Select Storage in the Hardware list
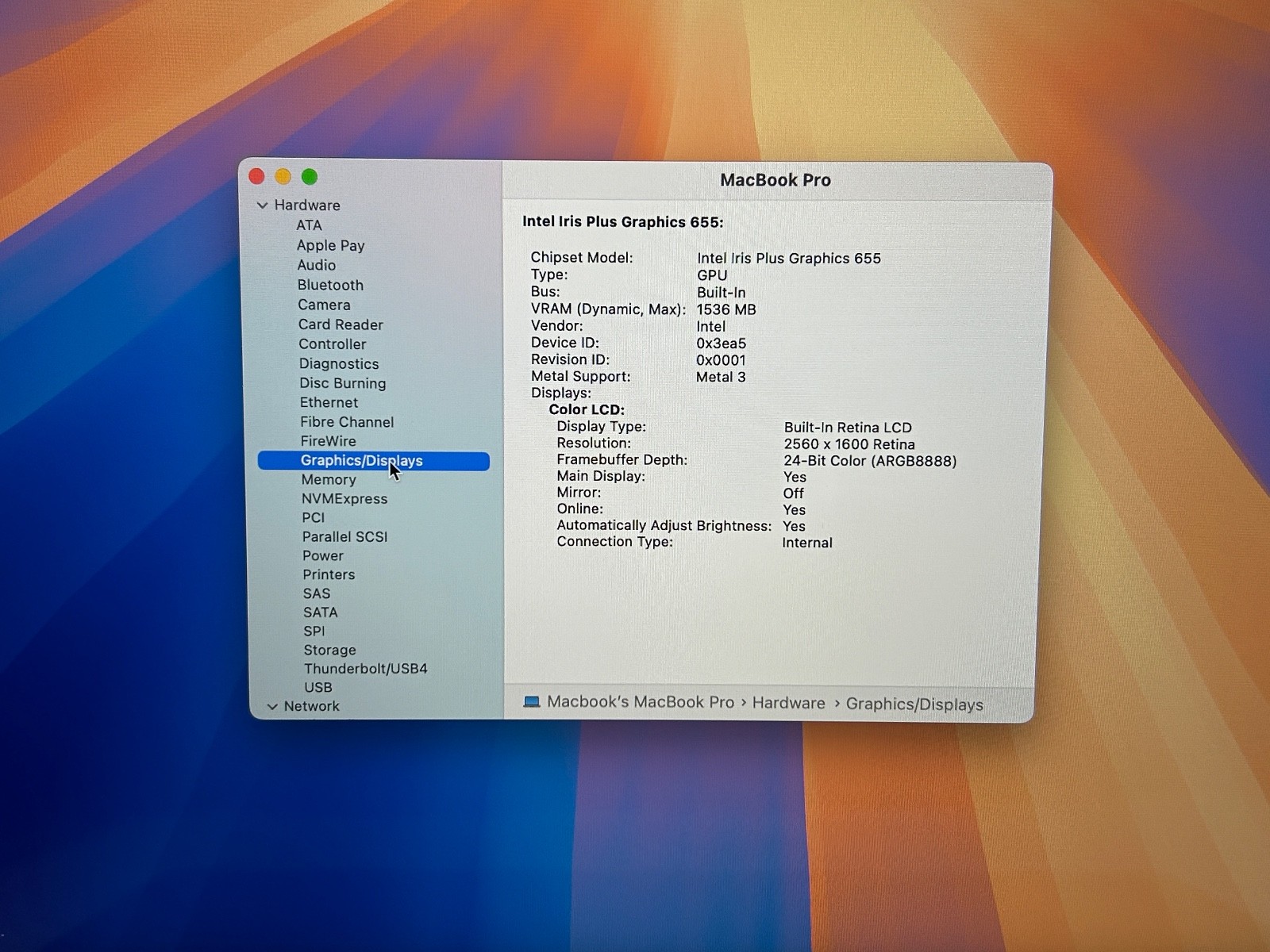Viewport: 1270px width, 952px height. coord(330,651)
